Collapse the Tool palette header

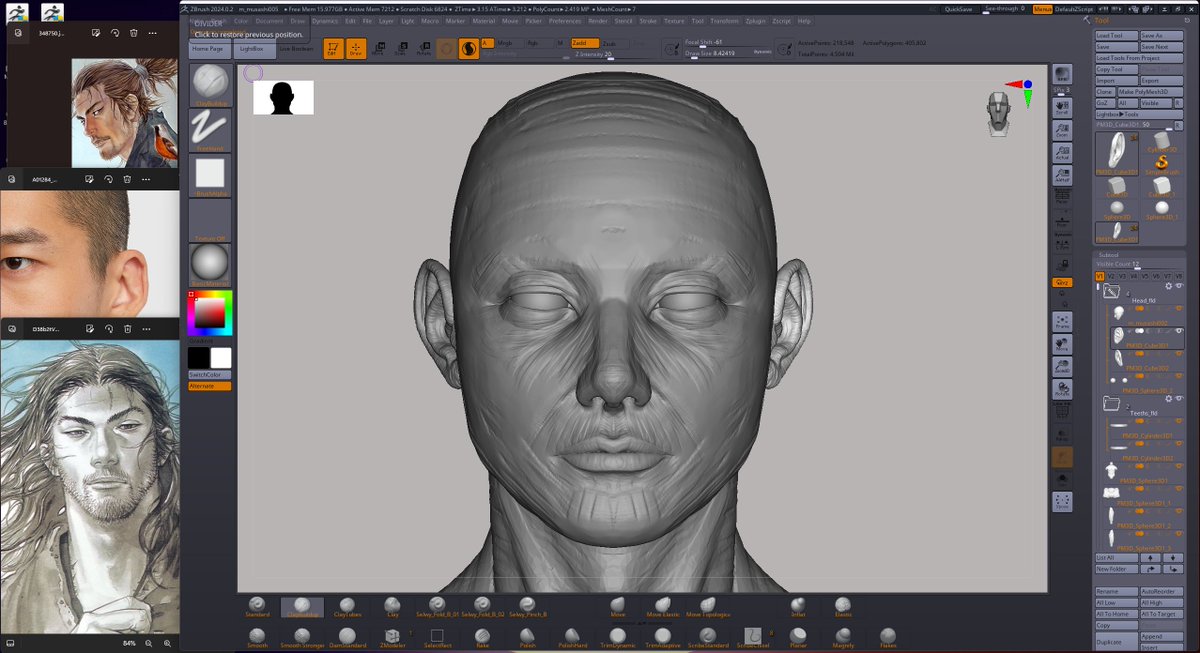[1102, 20]
